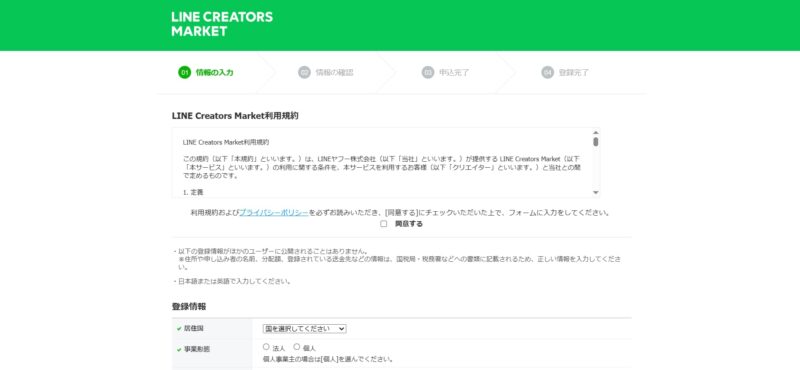Click the 事業形態 field label

(x=197, y=349)
